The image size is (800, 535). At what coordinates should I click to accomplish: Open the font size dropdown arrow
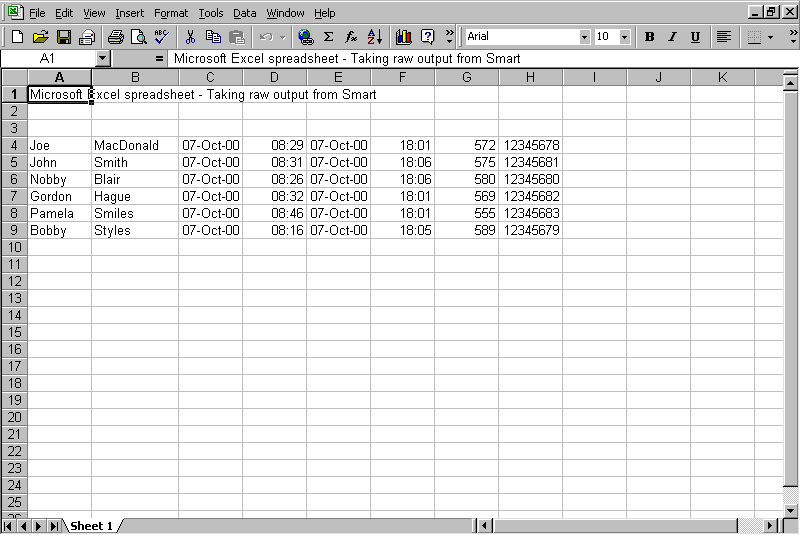[624, 37]
